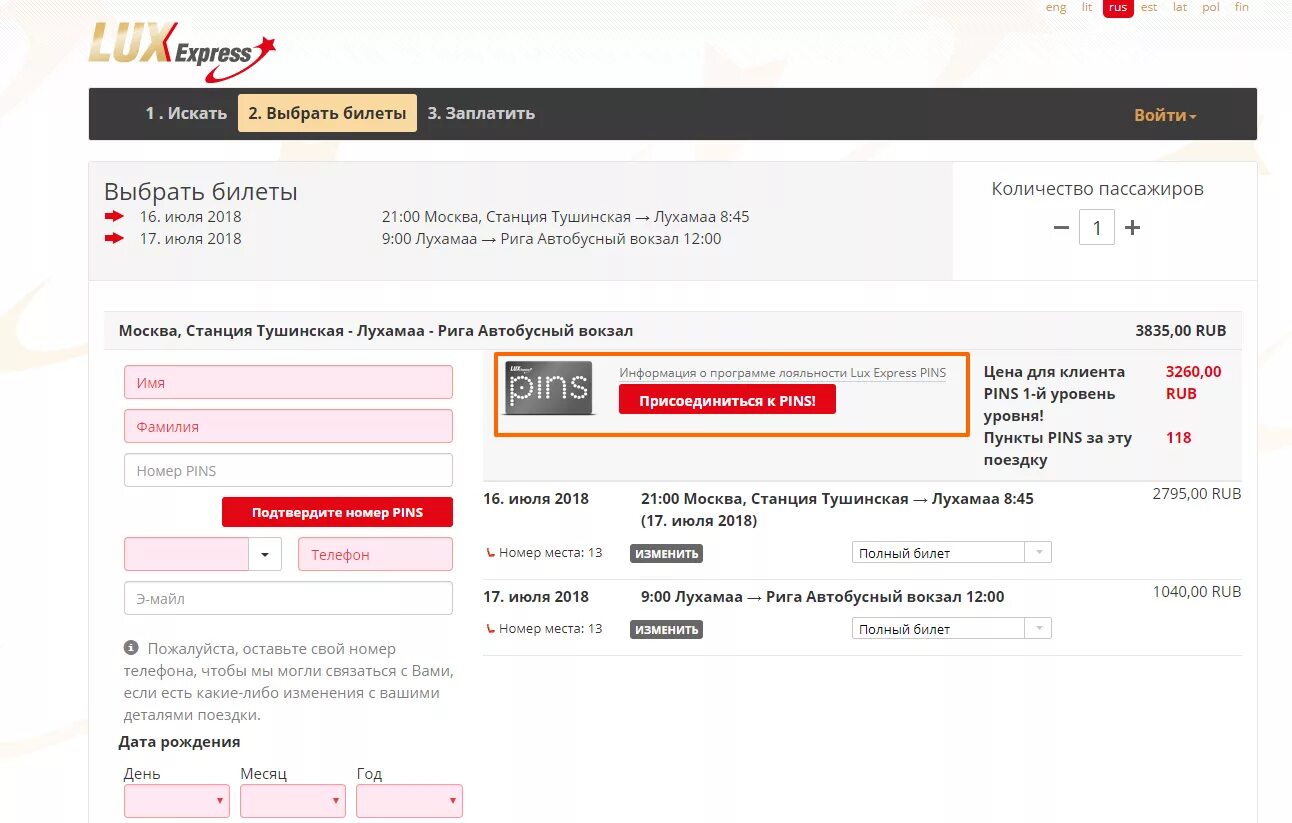1292x823 pixels.
Task: Open the Месяц birth month dropdown
Action: tap(293, 800)
